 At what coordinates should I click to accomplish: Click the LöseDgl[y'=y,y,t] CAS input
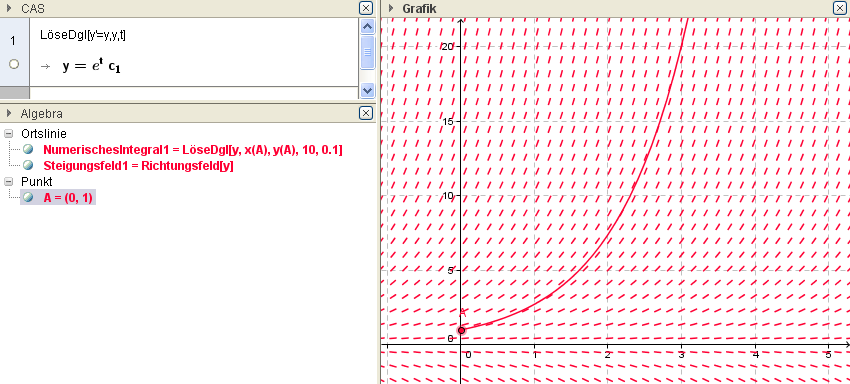83,35
